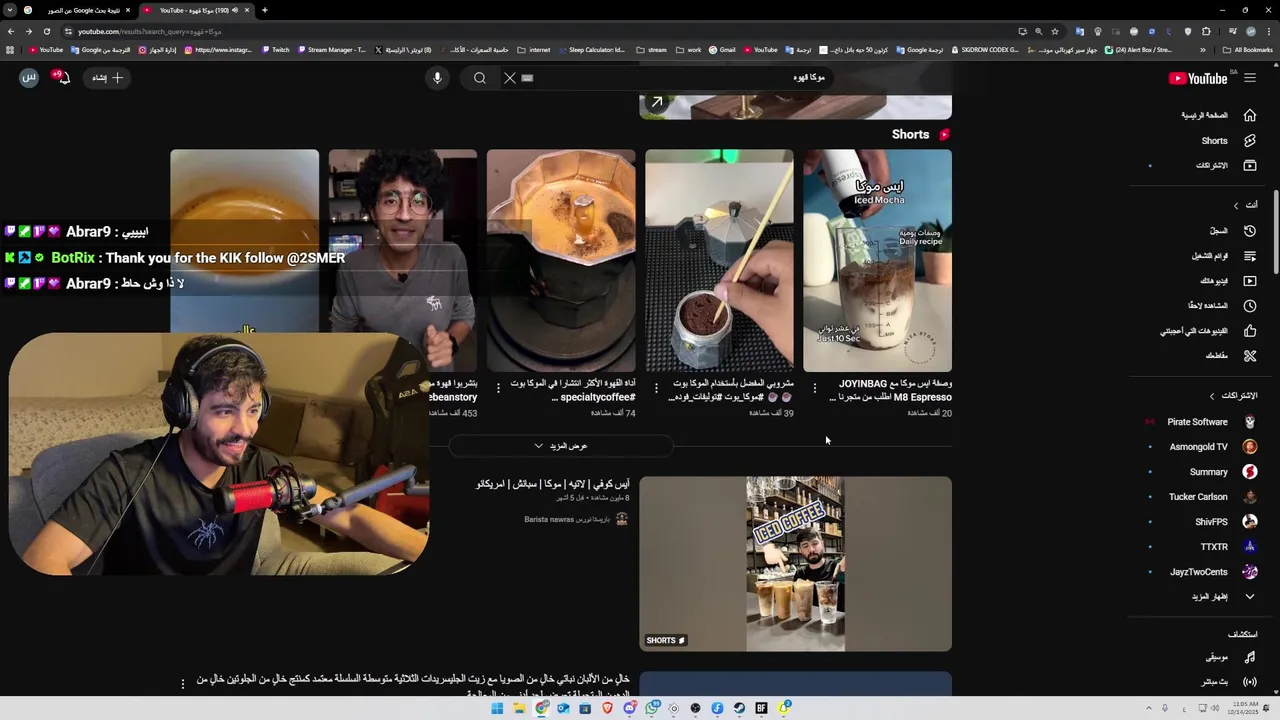This screenshot has height=720, width=1280.
Task: Switch to the Google image search tab
Action: (x=77, y=10)
